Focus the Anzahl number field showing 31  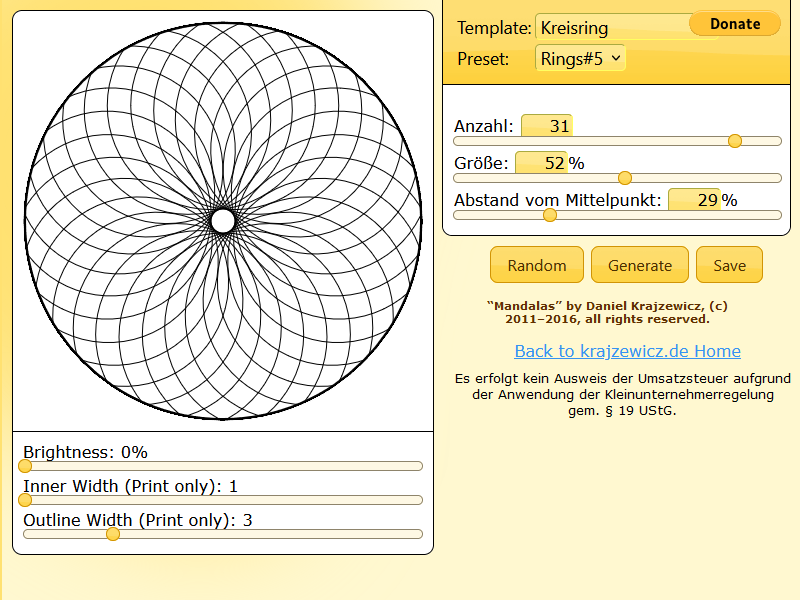tap(546, 126)
